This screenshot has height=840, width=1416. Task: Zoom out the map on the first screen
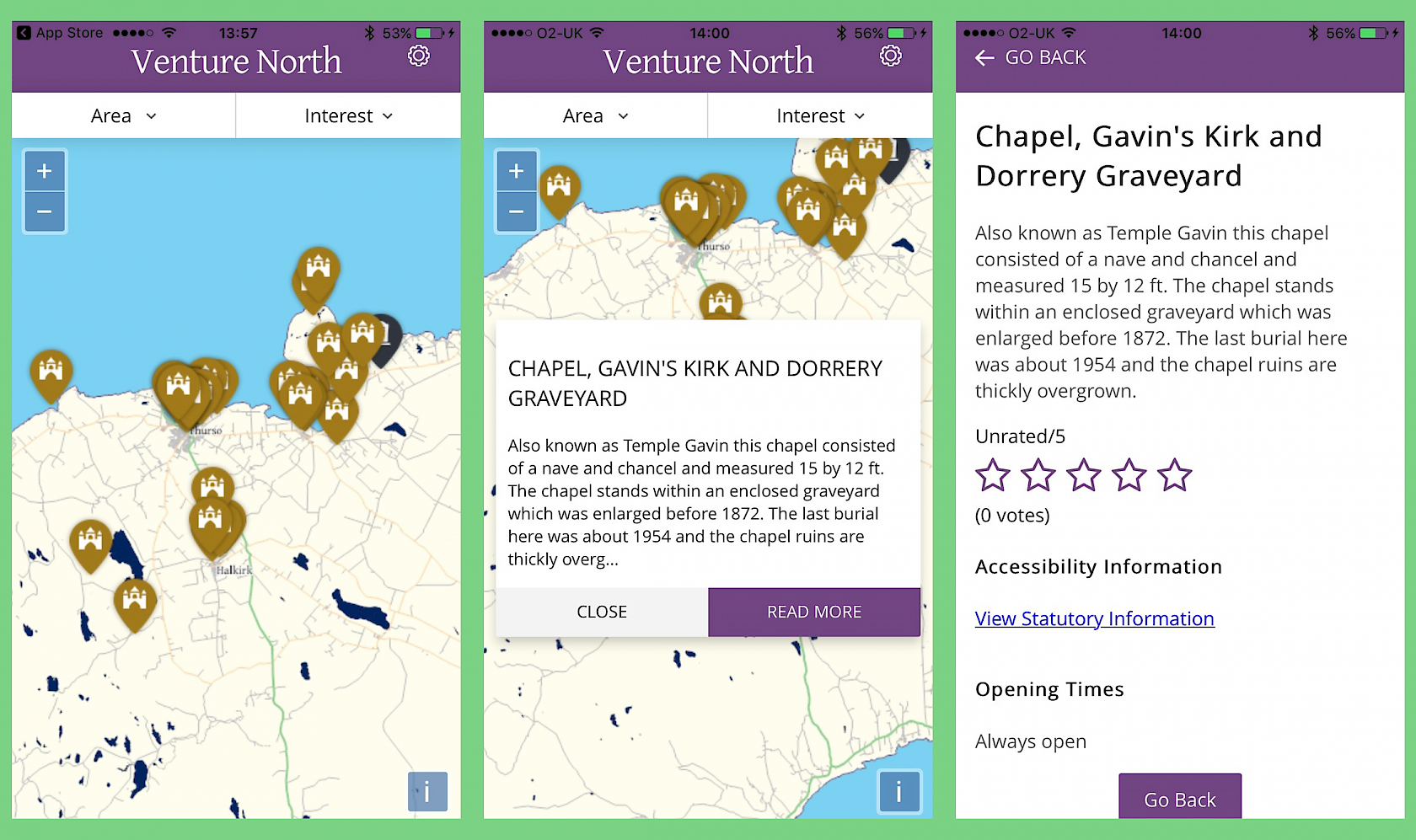point(45,211)
